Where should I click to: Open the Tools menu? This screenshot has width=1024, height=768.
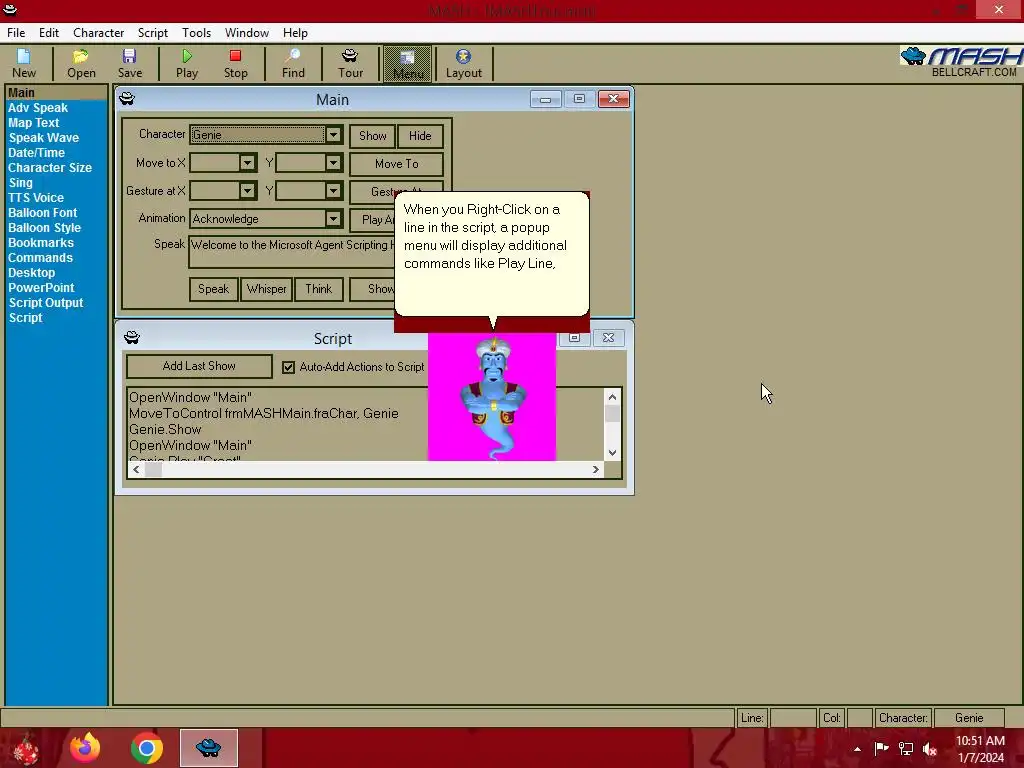click(x=197, y=33)
